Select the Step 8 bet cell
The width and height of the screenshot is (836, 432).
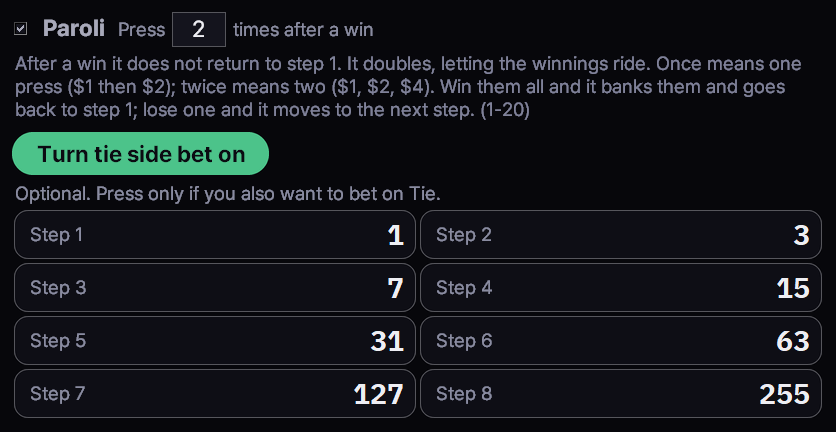click(x=621, y=394)
